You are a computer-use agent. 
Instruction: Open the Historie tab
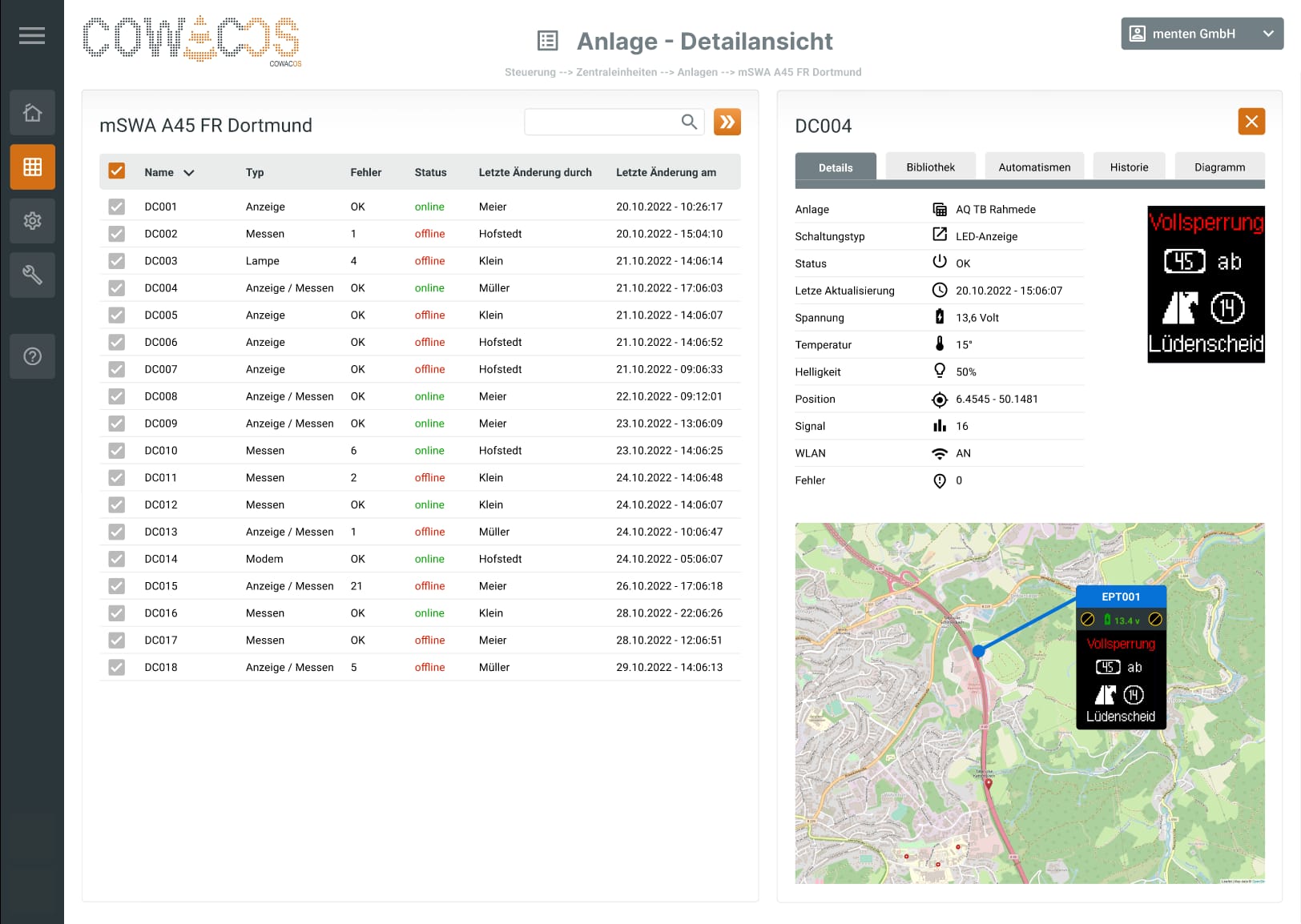click(x=1129, y=167)
